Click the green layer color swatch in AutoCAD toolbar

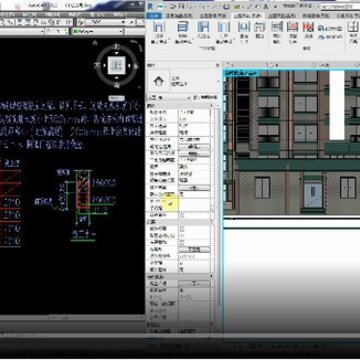pyautogui.click(x=76, y=31)
